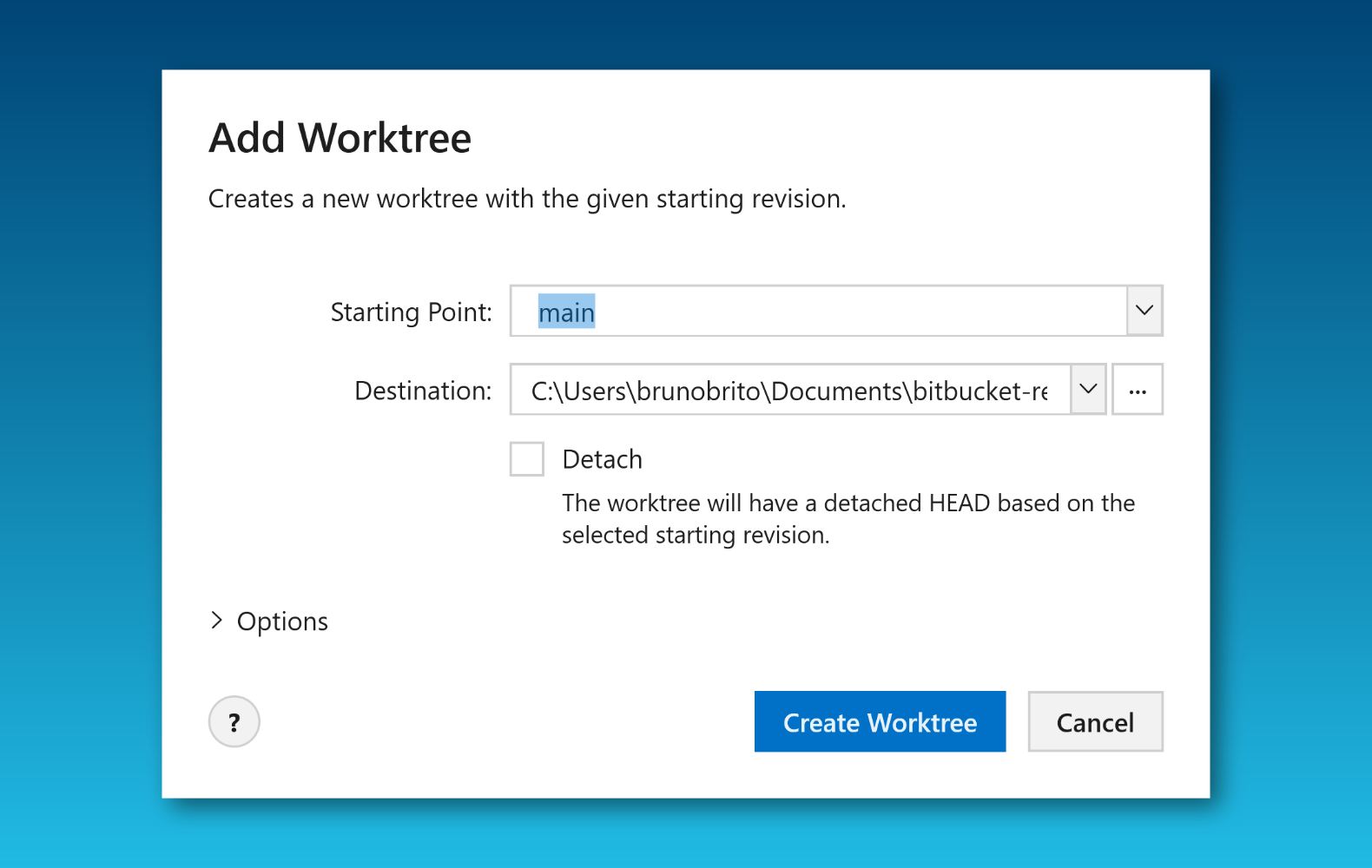Screen dimensions: 1372x868
Task: Click the blue background outside the dialog
Action: pos(78,434)
